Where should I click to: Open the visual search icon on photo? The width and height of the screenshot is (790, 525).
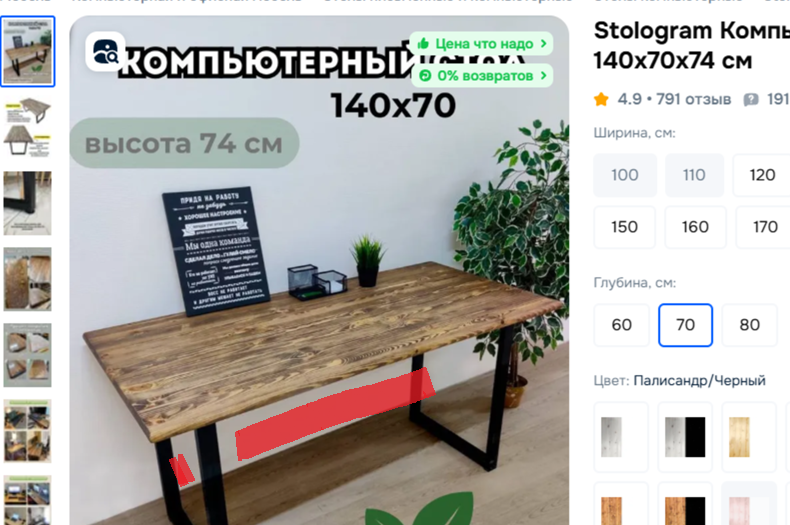coord(105,51)
